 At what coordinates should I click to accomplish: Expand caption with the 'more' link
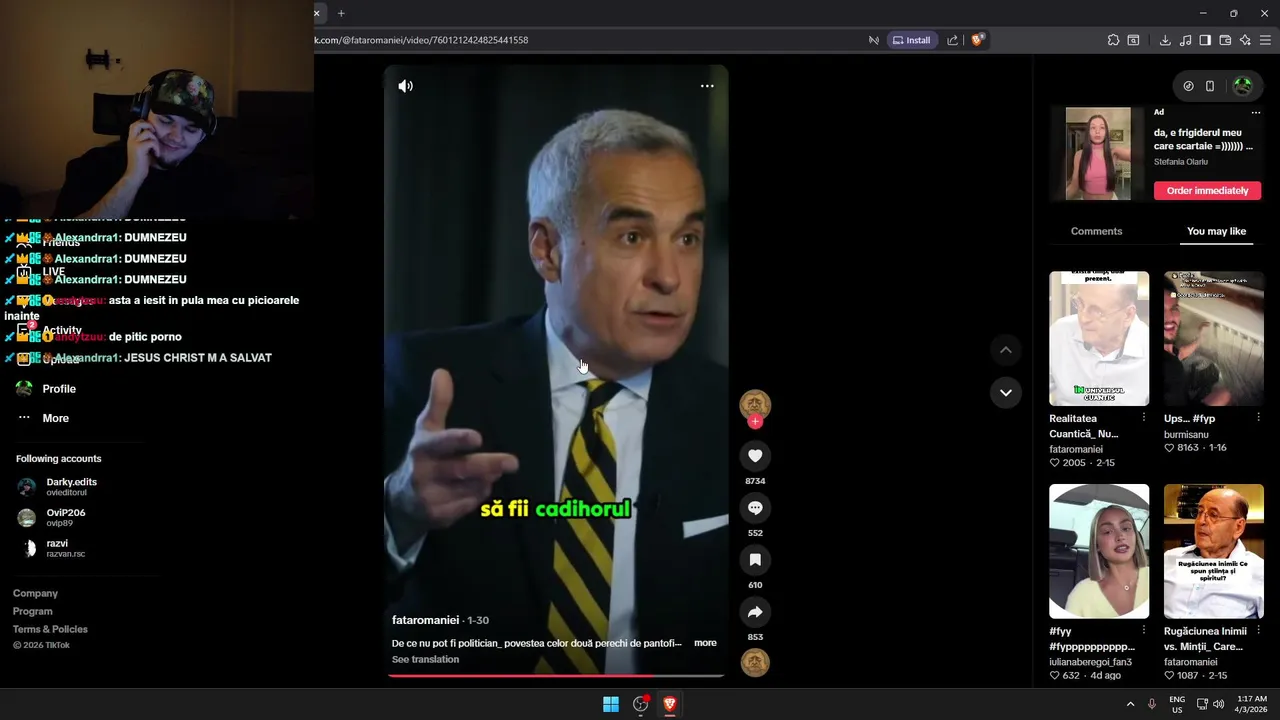click(705, 643)
